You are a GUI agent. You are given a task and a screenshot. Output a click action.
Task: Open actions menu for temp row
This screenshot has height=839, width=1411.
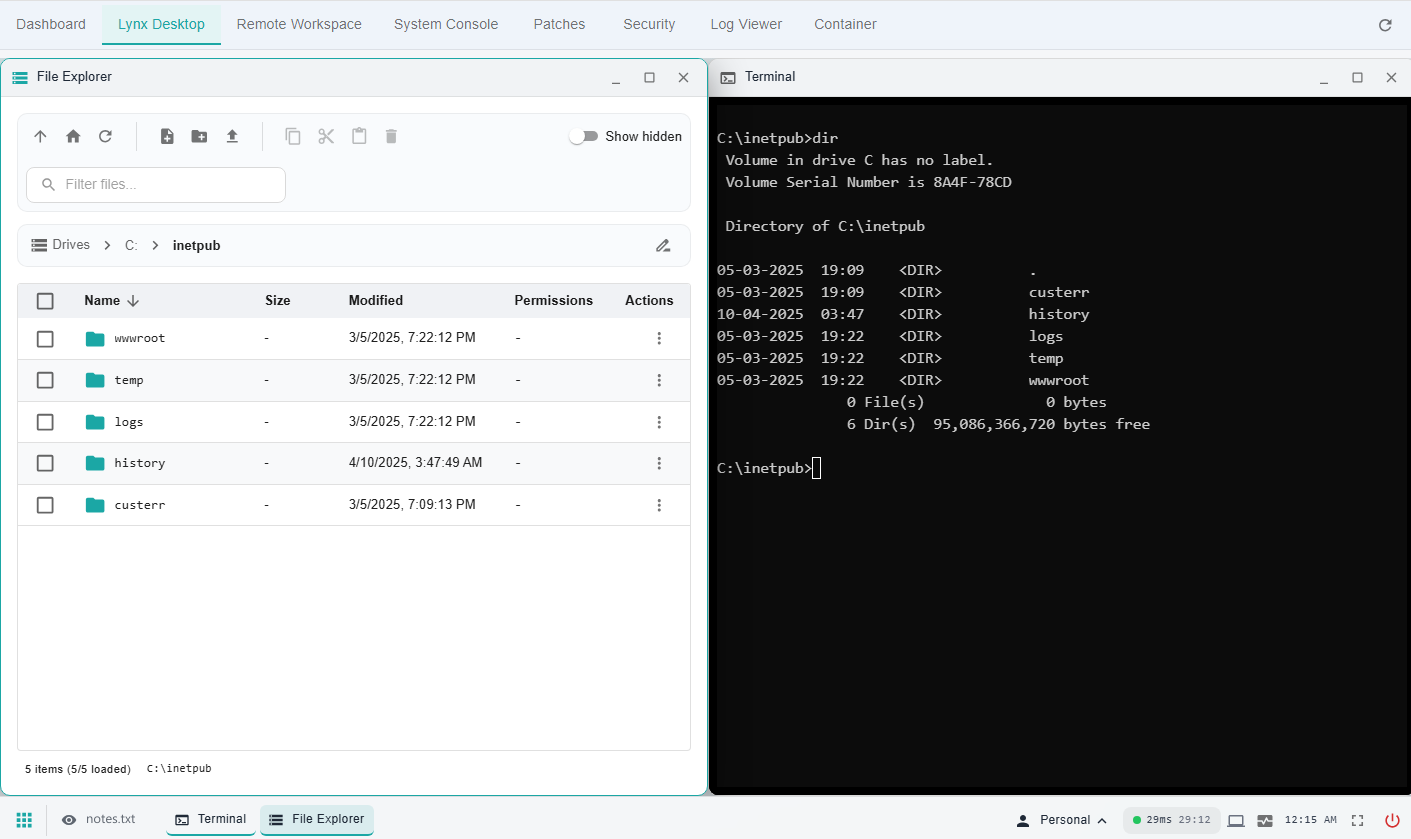click(x=659, y=380)
